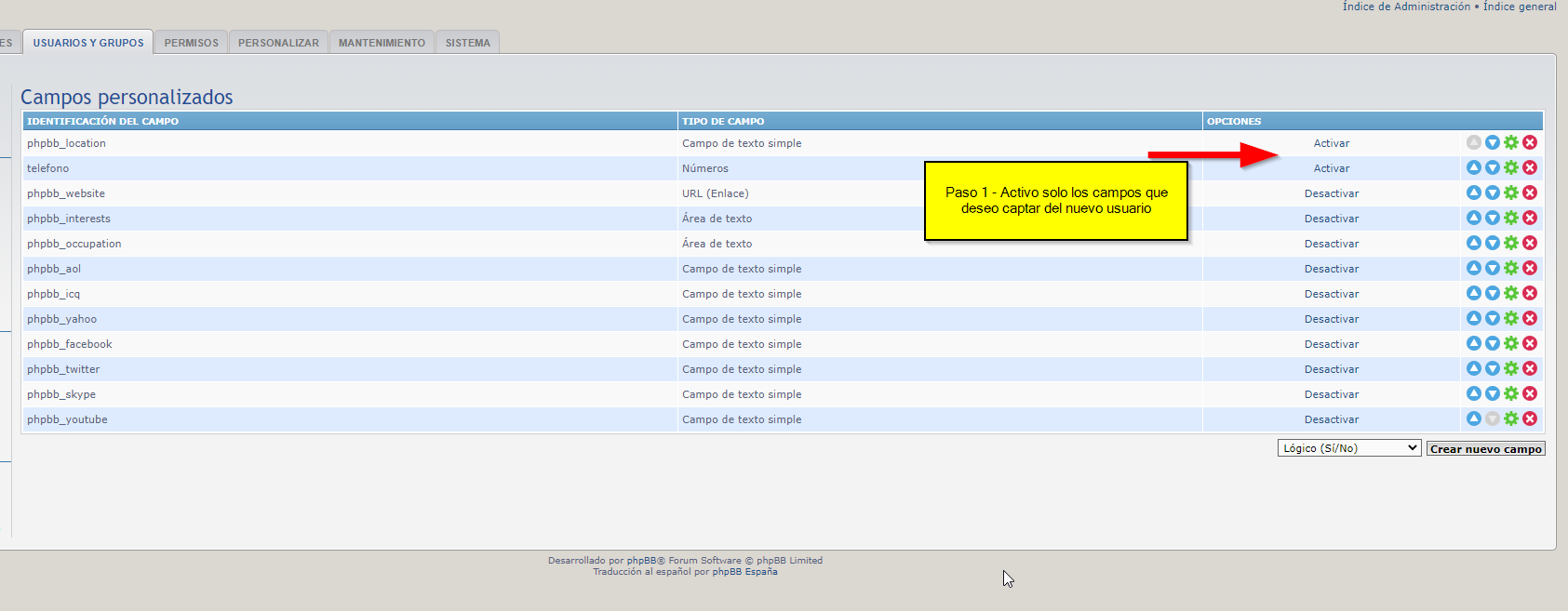Edit phpbb_website field settings gear
Image resolution: width=1568 pixels, height=611 pixels.
1511,193
